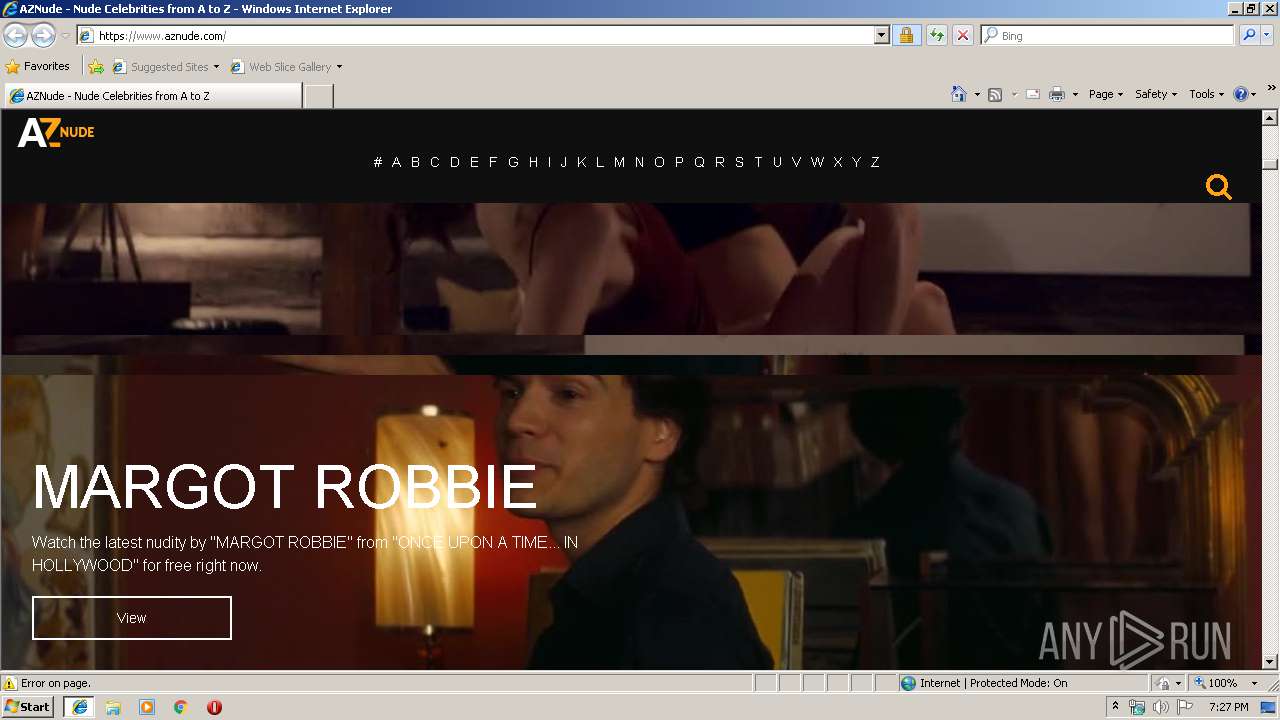Click the search magnifier button

(1248, 35)
